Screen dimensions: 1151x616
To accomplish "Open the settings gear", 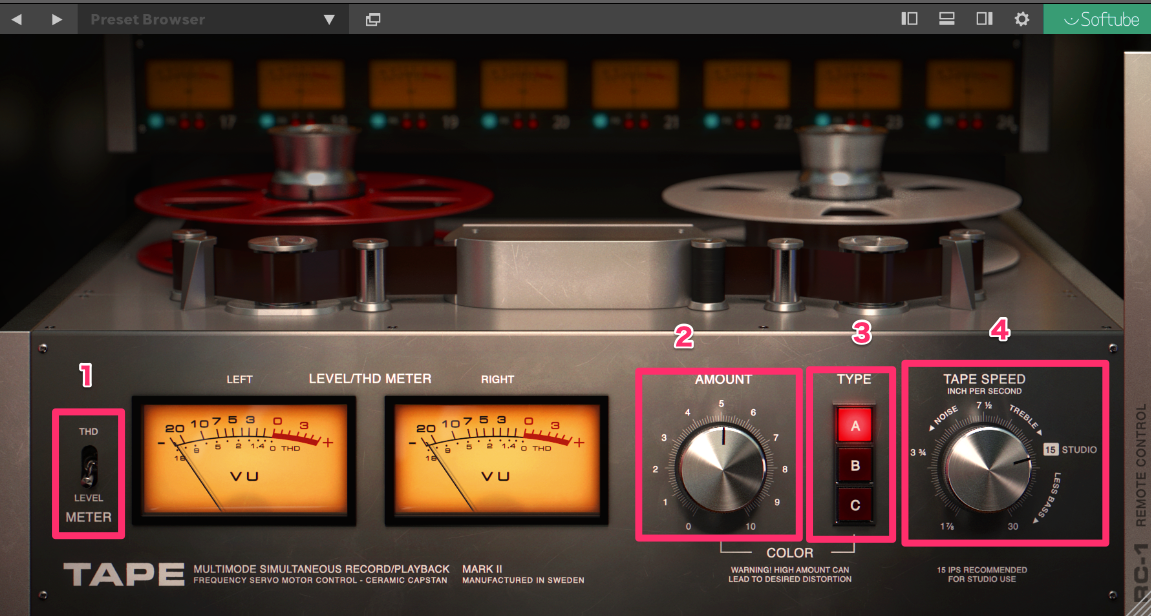I will click(x=1021, y=19).
